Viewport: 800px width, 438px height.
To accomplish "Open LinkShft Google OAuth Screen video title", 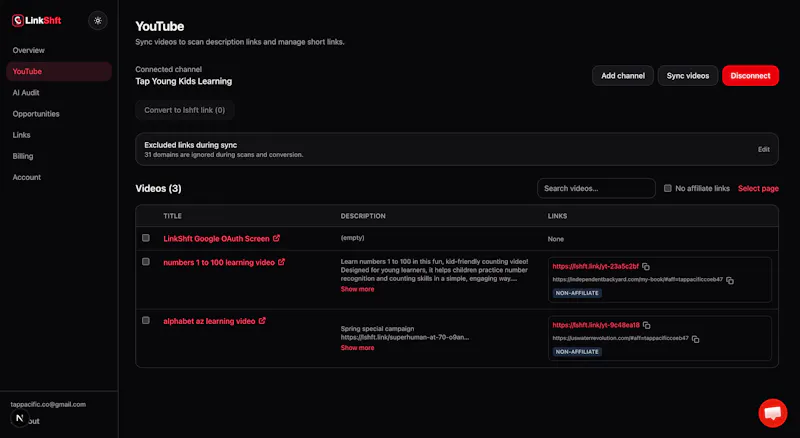I will coord(216,238).
